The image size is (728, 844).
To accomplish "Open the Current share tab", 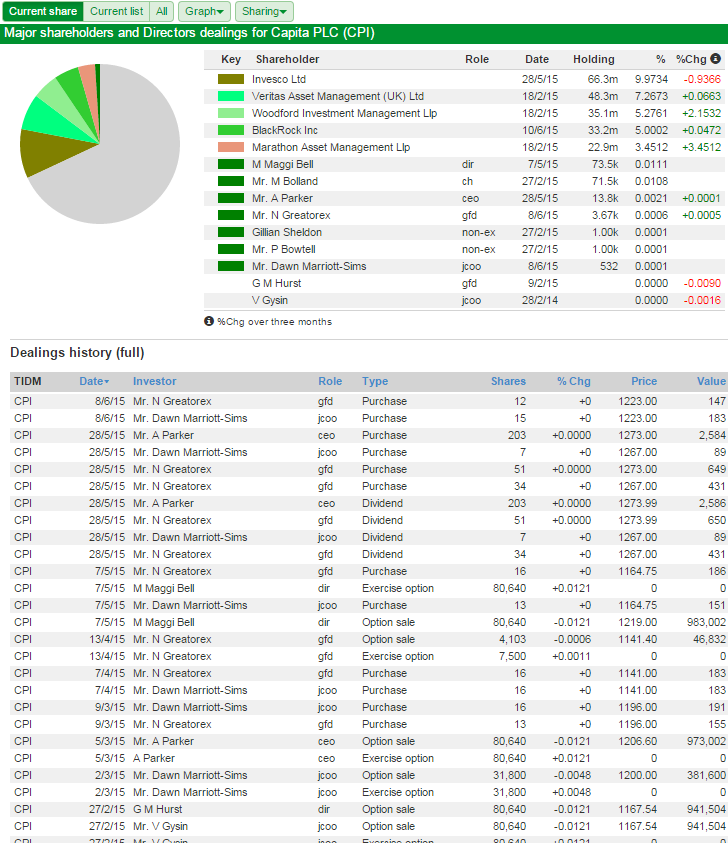I will (x=43, y=11).
